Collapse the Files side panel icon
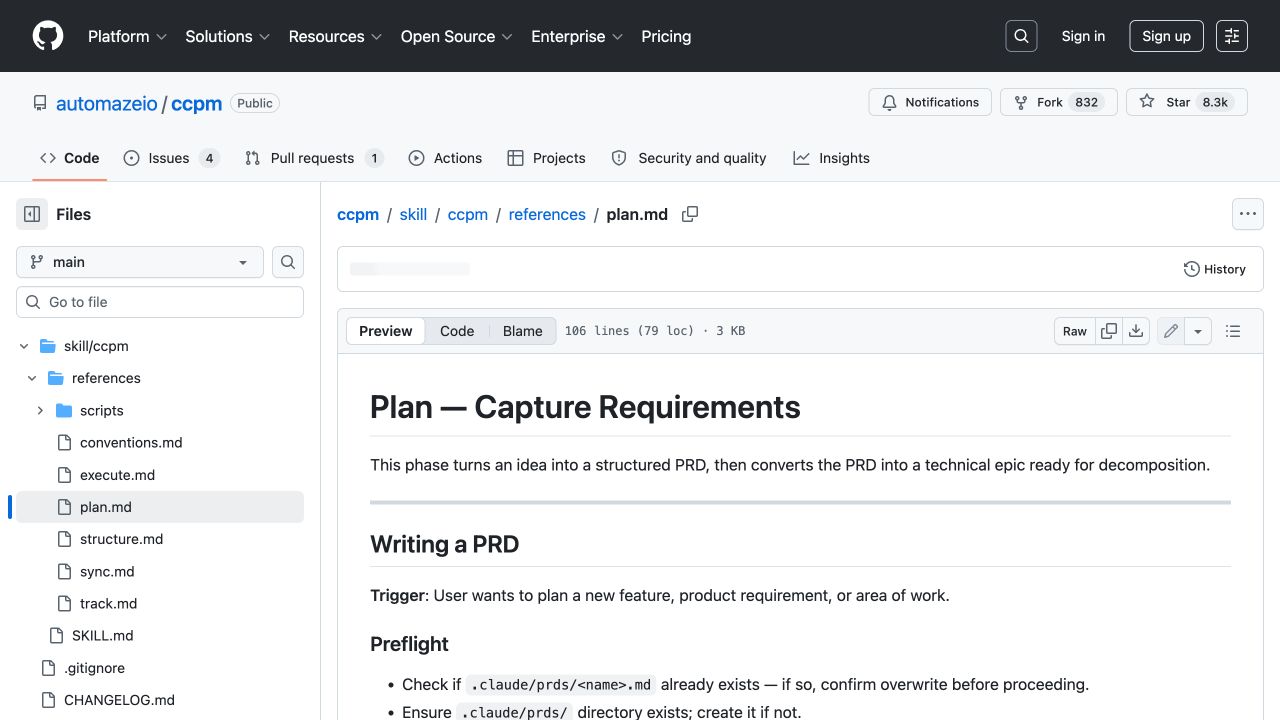 click(32, 214)
